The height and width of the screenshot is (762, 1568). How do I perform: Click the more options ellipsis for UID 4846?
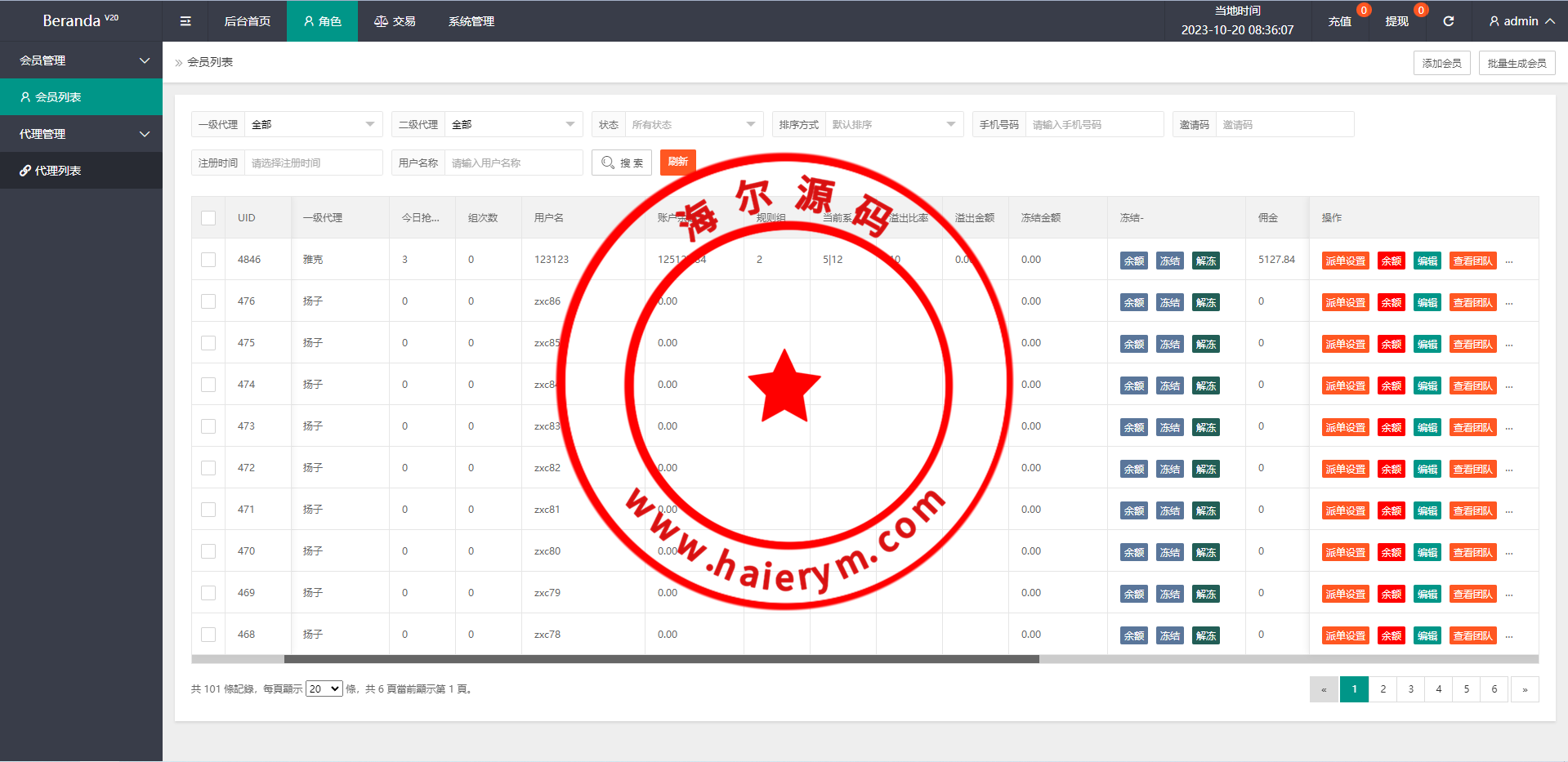1509,261
